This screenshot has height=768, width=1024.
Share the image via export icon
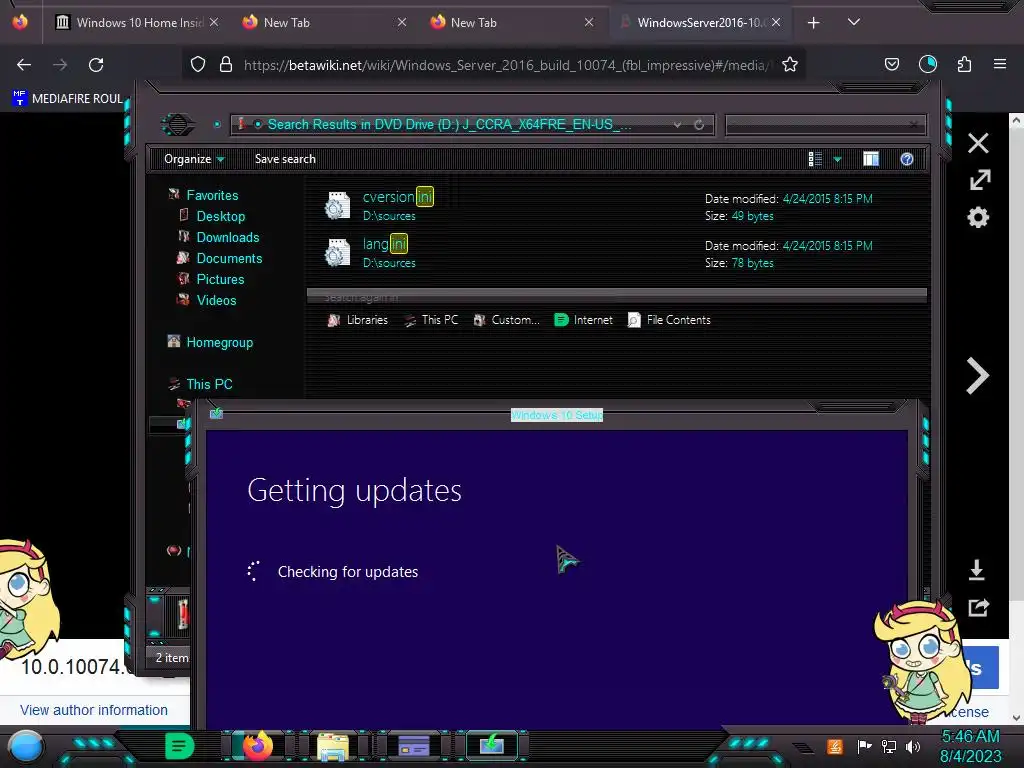pyautogui.click(x=978, y=607)
